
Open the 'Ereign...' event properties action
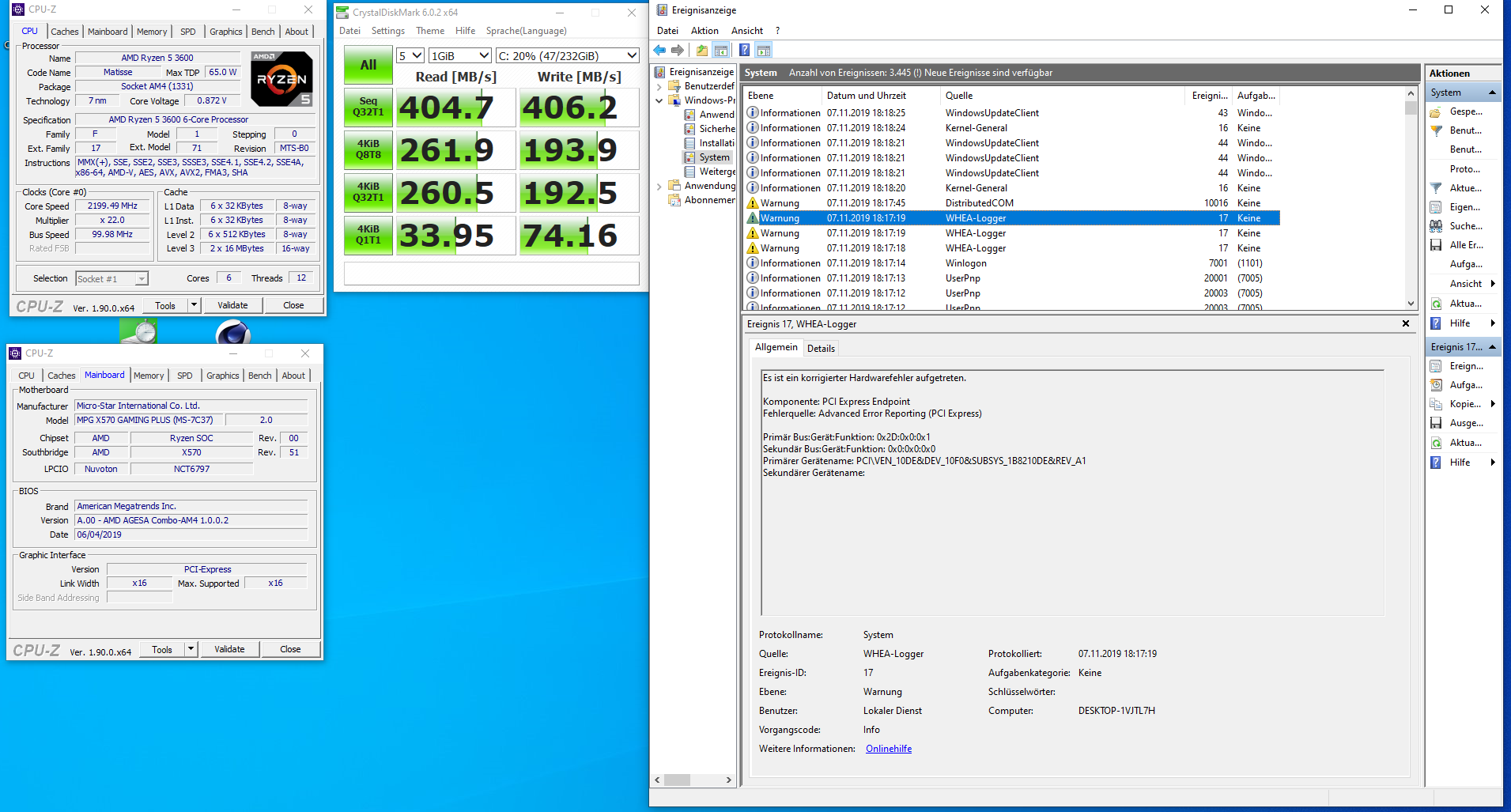click(x=1465, y=366)
